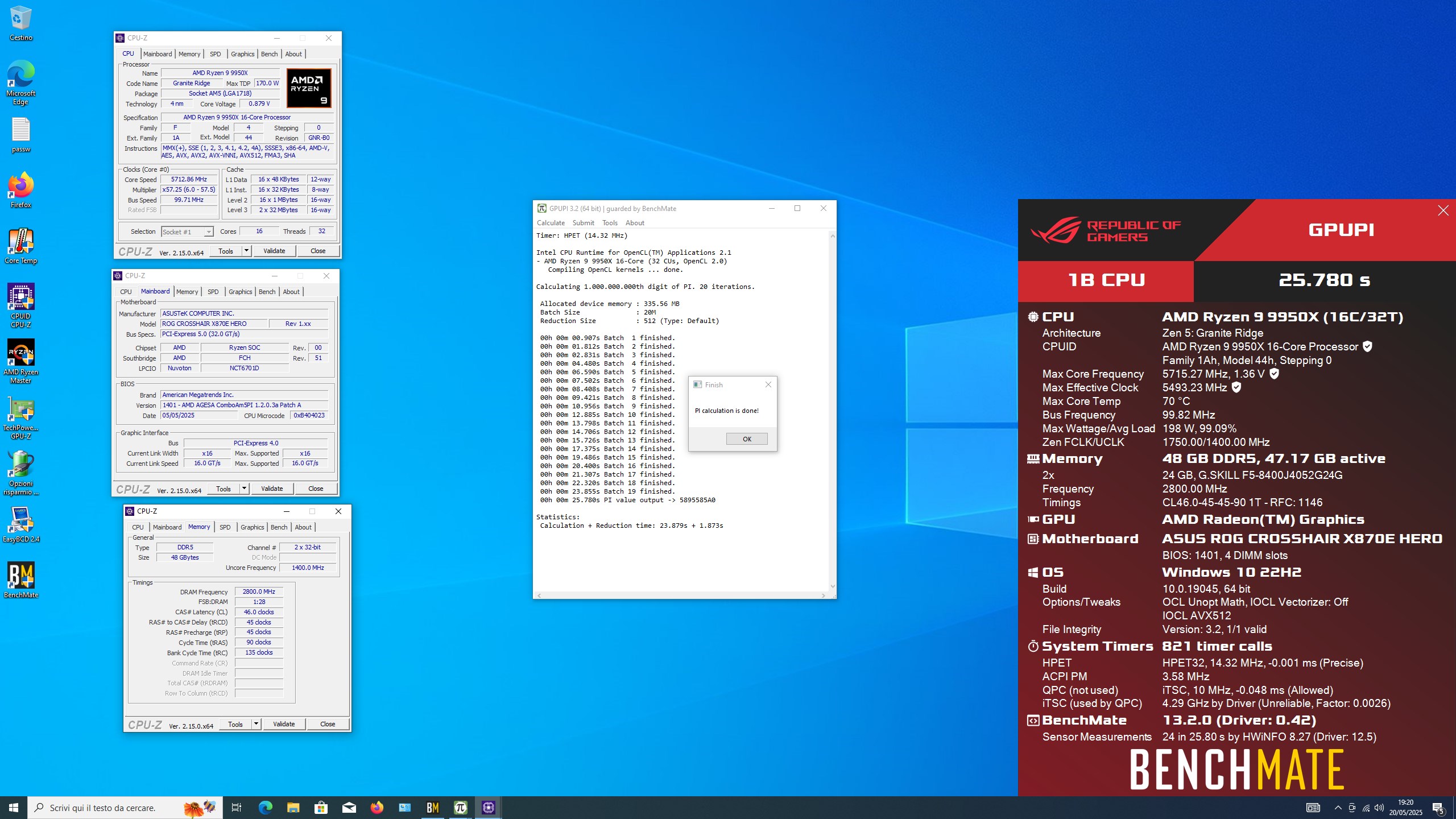
Task: Open the About menu in GPUPI
Action: click(x=635, y=223)
